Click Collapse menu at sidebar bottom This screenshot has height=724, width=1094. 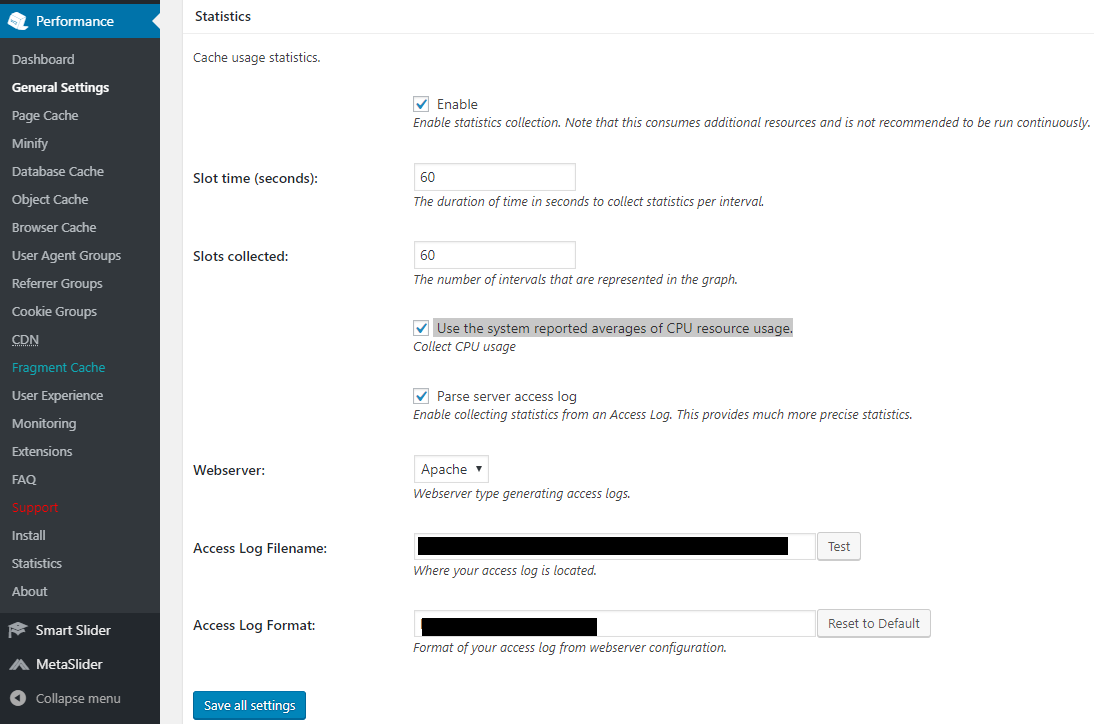pos(77,698)
